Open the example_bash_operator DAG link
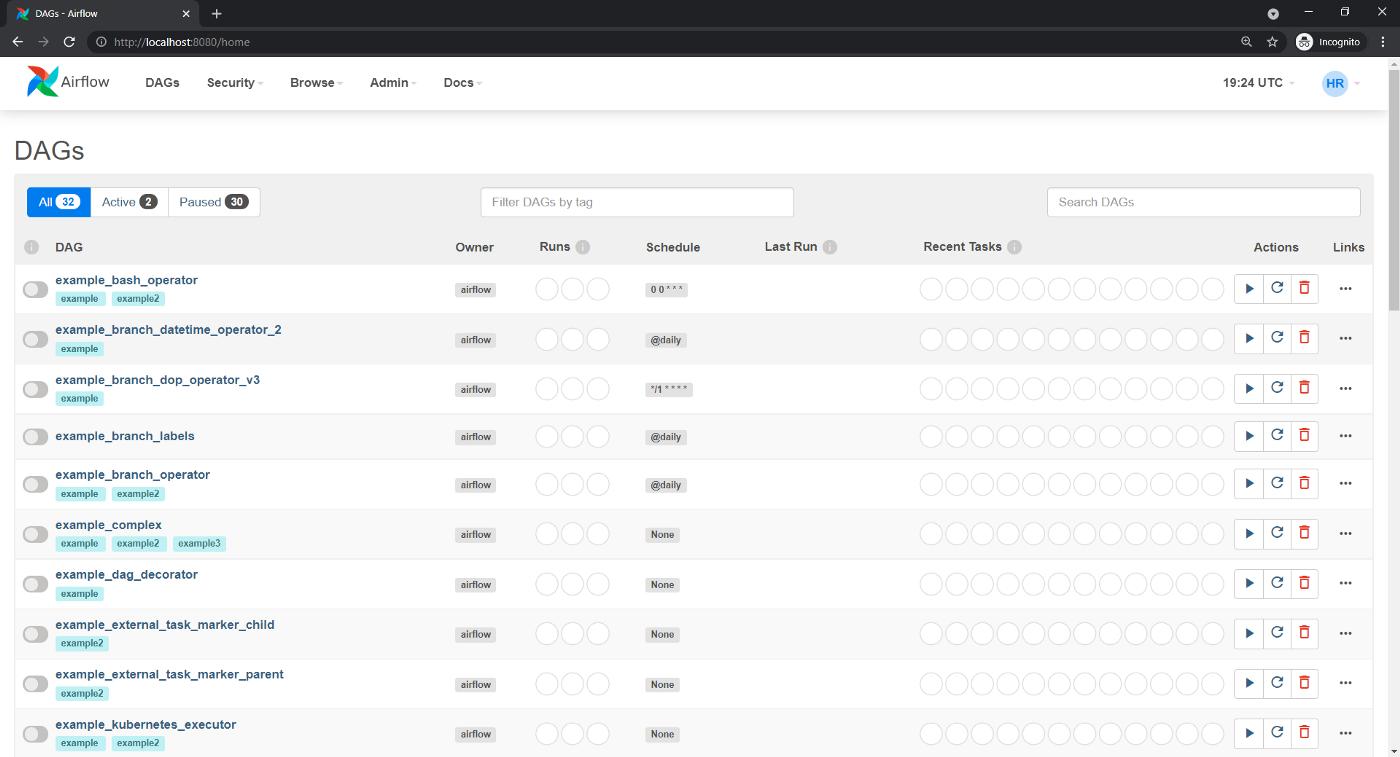This screenshot has width=1400, height=757. [x=126, y=280]
